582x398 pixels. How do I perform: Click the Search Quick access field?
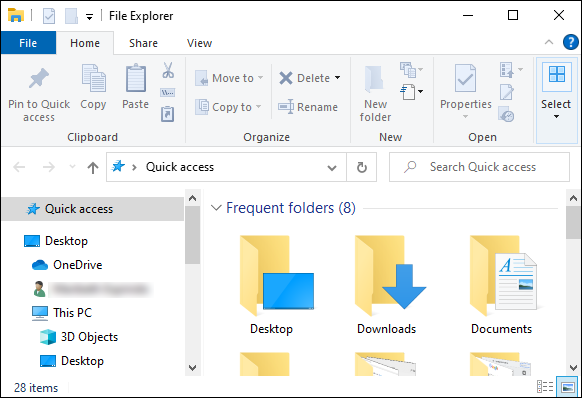(x=479, y=167)
